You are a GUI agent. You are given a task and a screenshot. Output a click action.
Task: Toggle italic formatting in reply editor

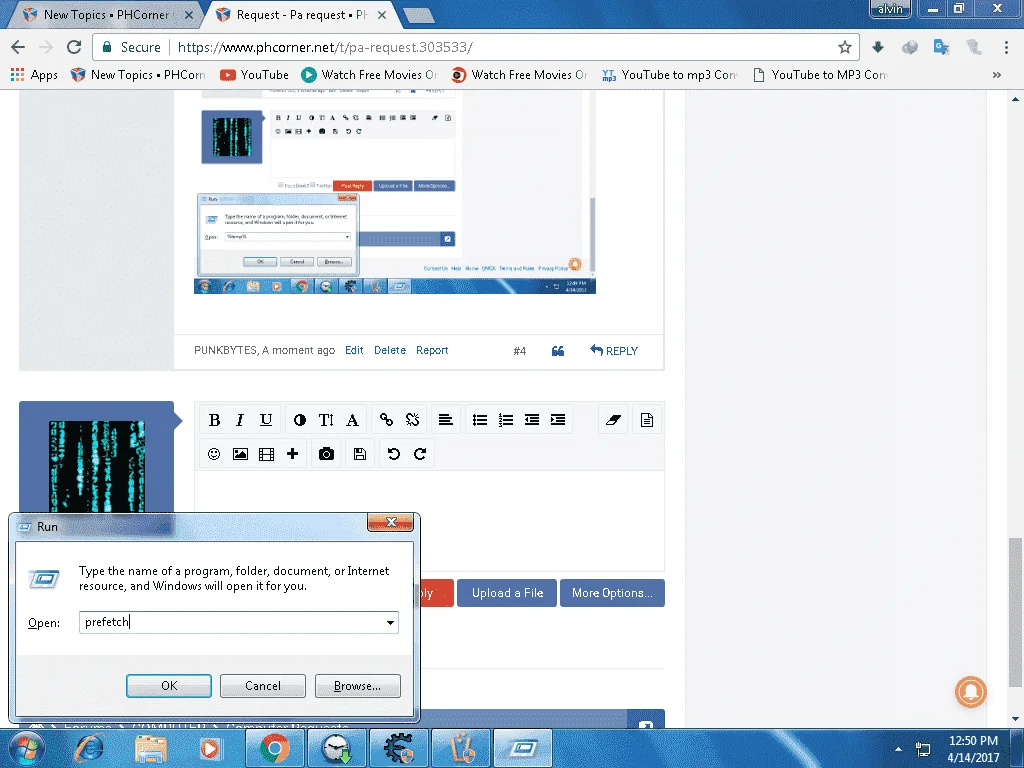[x=240, y=420]
